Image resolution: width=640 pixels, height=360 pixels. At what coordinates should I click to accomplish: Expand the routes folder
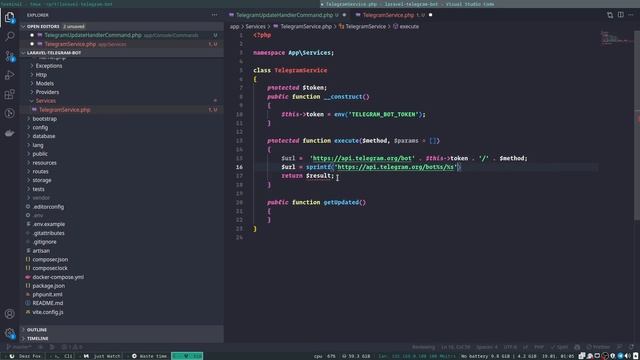coord(40,171)
